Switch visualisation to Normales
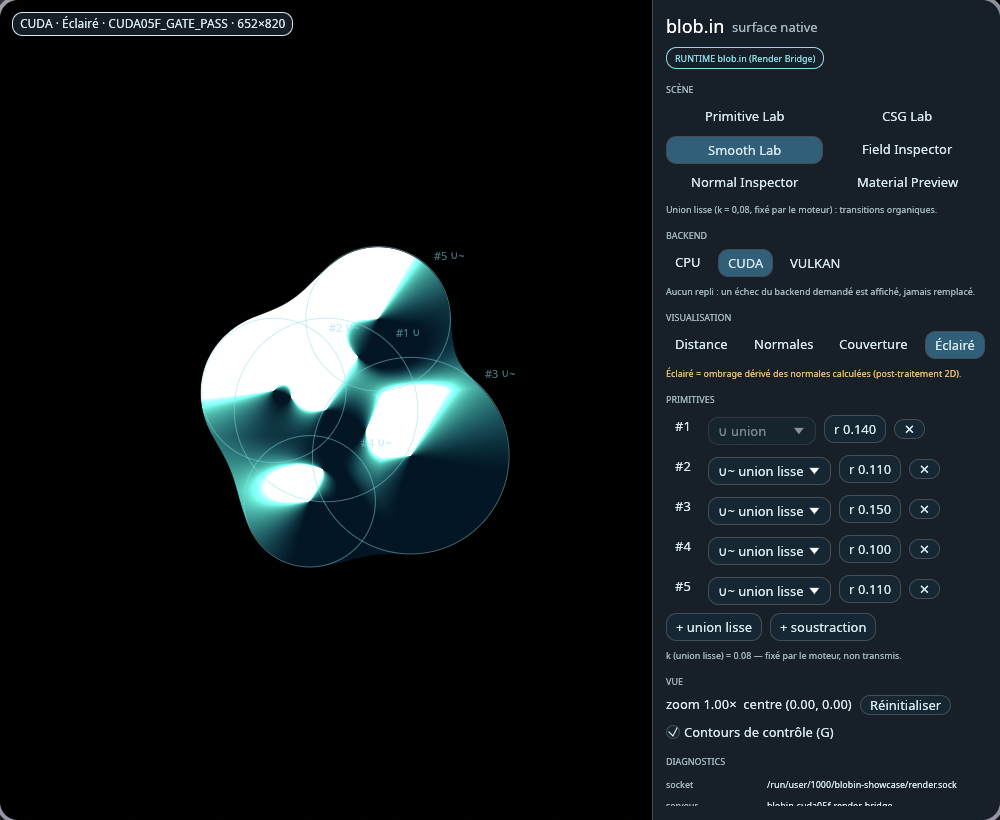 [x=783, y=344]
